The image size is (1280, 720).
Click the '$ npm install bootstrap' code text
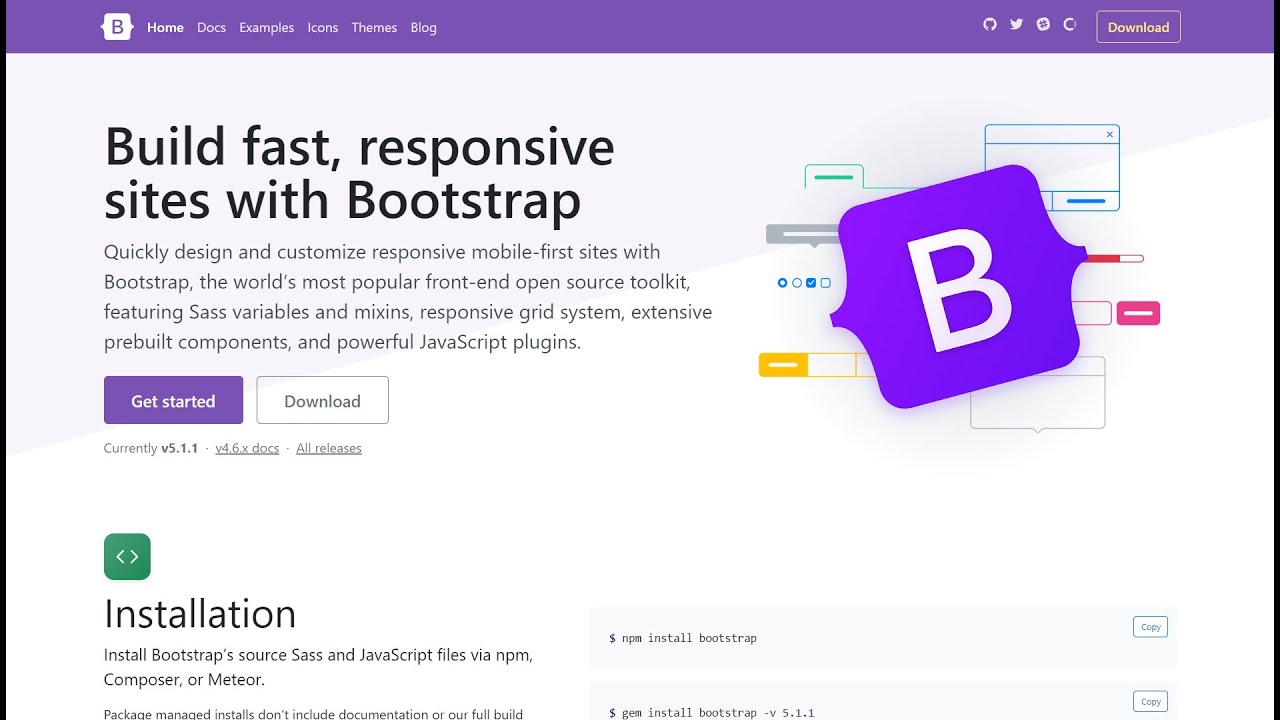point(683,638)
